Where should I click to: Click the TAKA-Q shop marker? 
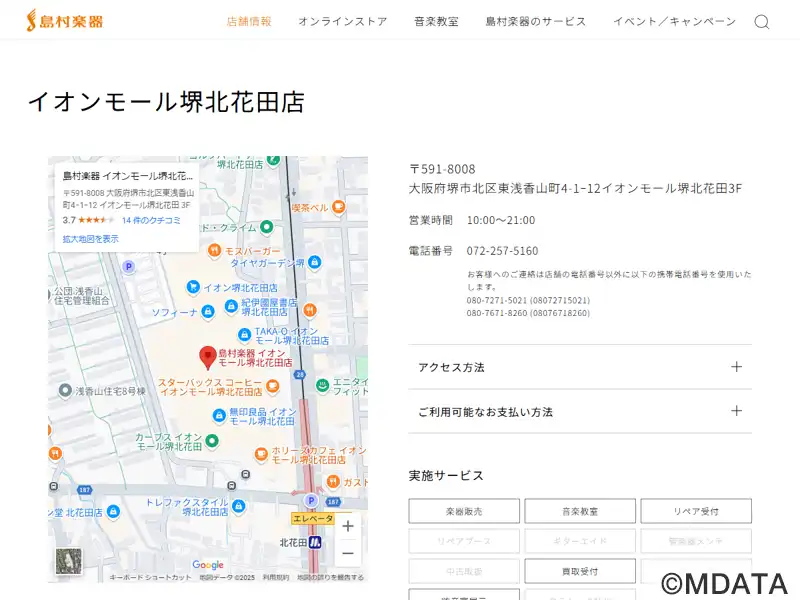pyautogui.click(x=244, y=335)
